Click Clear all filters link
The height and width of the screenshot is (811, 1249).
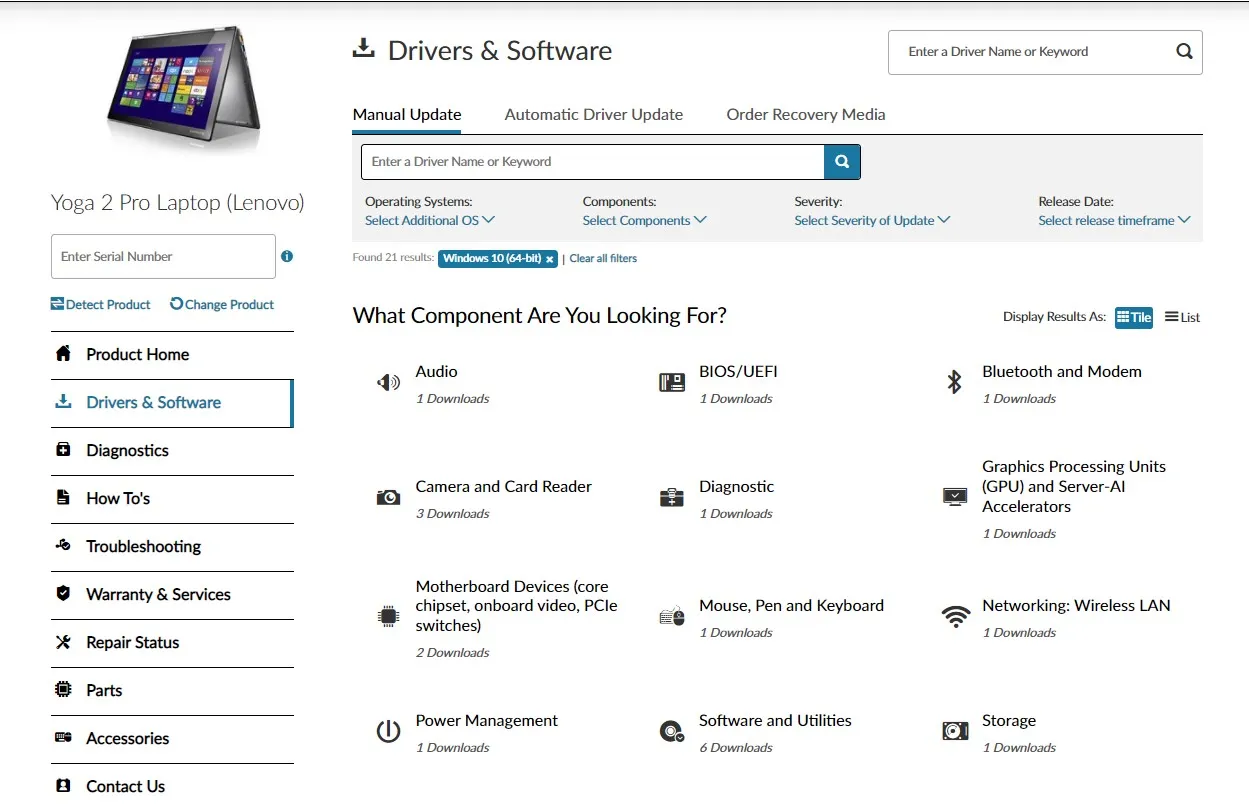tap(603, 259)
